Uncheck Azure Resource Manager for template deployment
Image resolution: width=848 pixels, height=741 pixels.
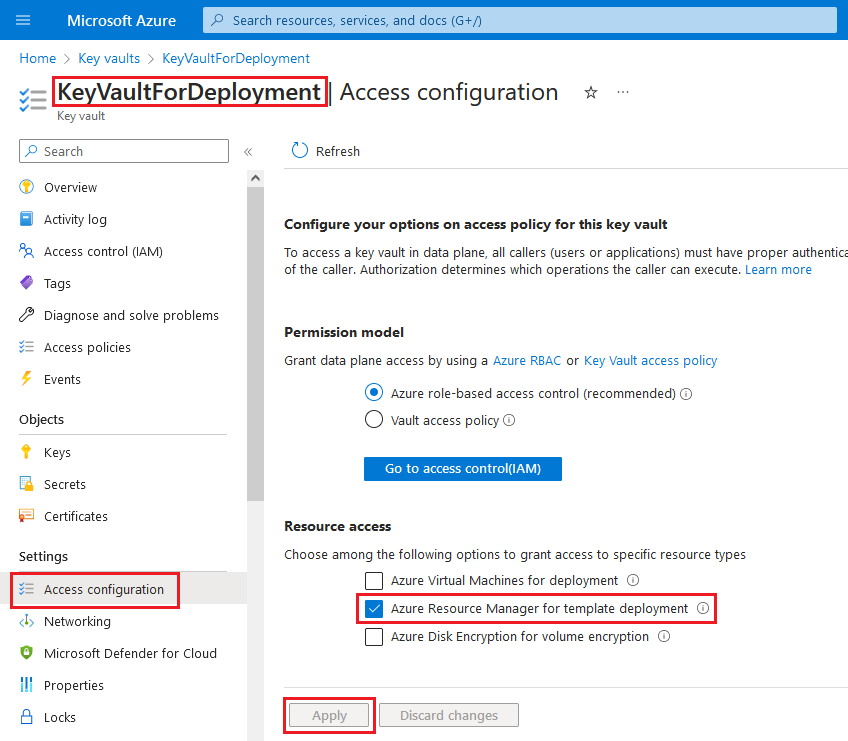tap(374, 608)
